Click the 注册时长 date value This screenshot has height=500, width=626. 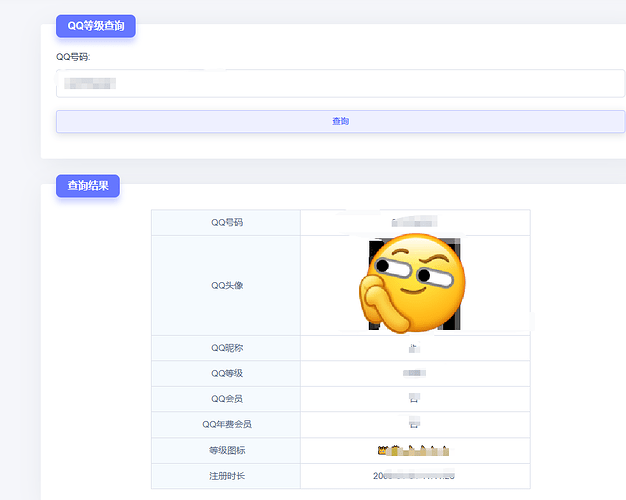point(414,476)
